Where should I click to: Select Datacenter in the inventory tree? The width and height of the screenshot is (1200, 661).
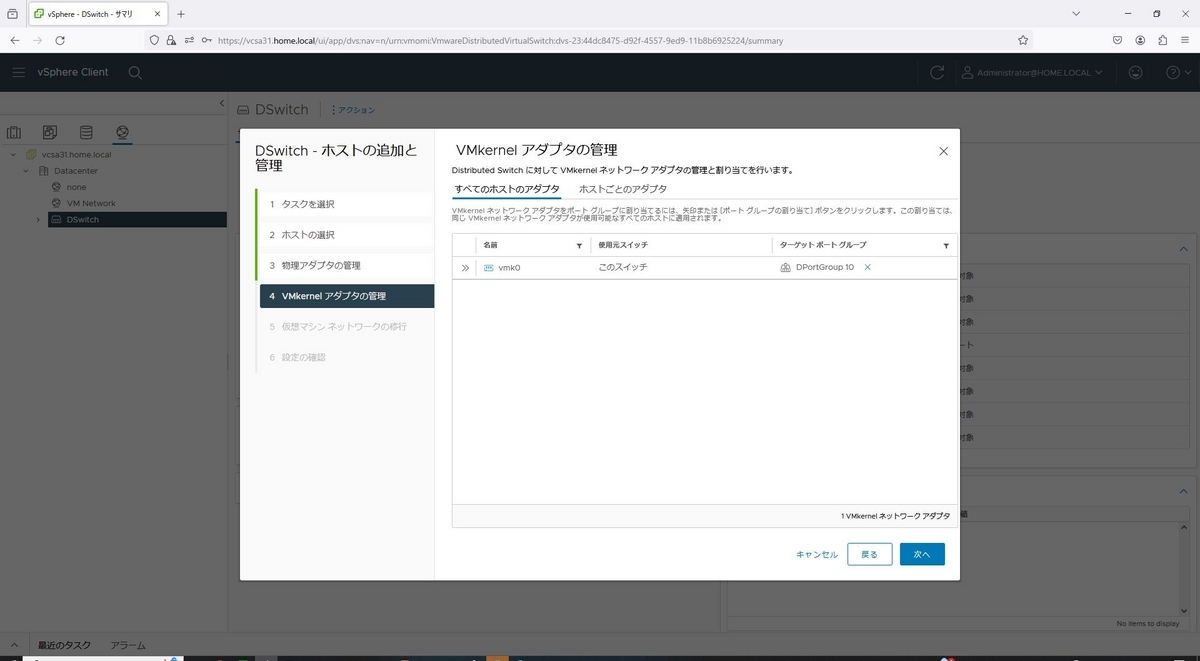click(x=76, y=171)
